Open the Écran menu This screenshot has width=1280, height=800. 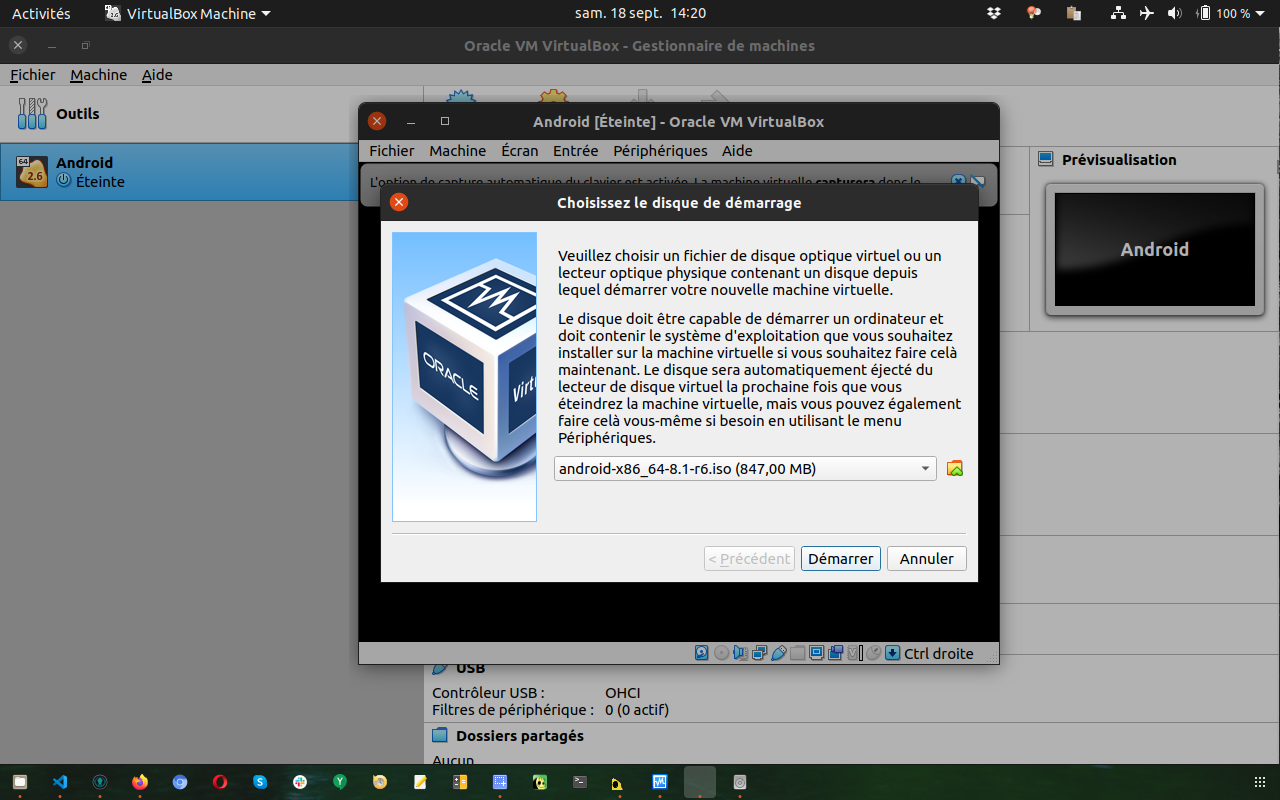tap(519, 150)
